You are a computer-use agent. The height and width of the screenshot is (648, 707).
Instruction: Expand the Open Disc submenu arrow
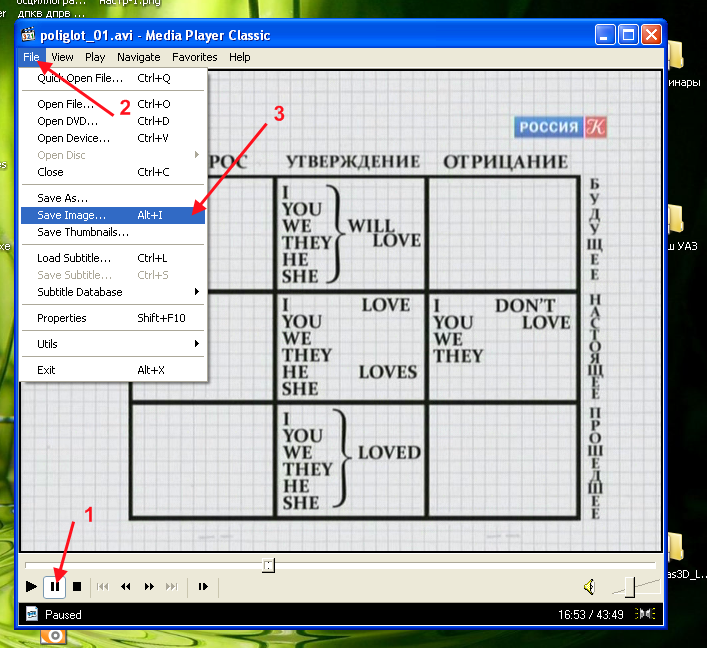pyautogui.click(x=197, y=155)
